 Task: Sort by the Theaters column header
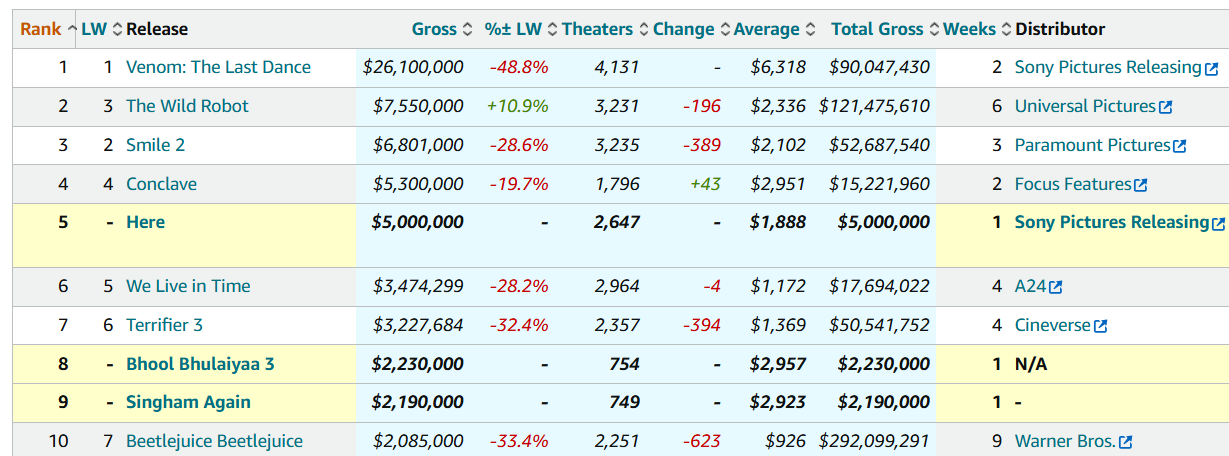(x=597, y=29)
